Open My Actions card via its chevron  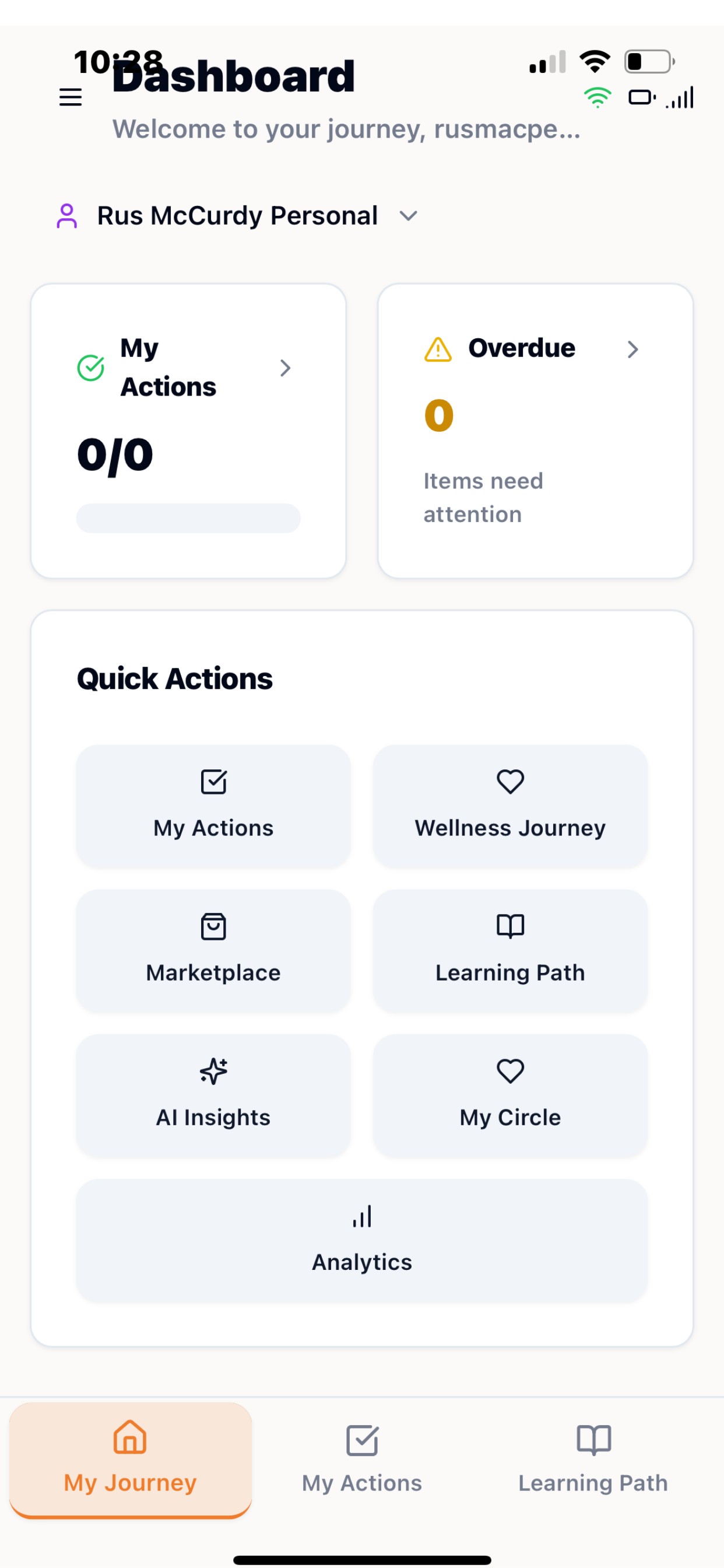click(284, 367)
